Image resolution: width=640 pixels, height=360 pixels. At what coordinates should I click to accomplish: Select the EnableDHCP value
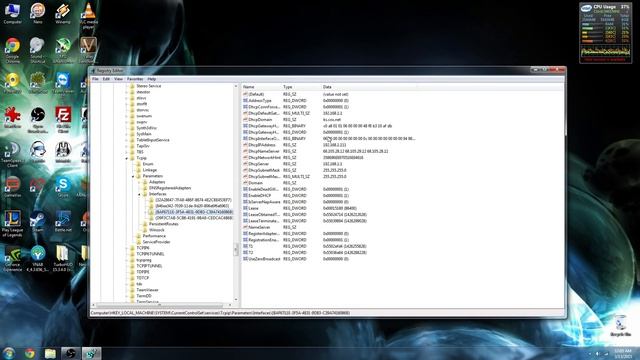pyautogui.click(x=260, y=196)
